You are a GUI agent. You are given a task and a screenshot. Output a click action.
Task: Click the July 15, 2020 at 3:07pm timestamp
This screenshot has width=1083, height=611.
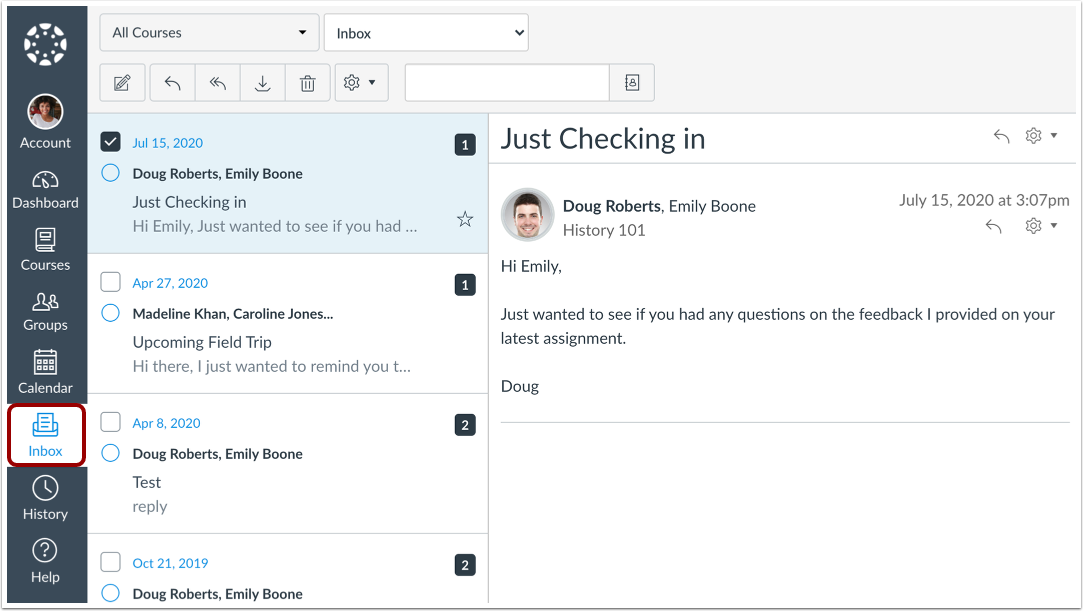pyautogui.click(x=984, y=200)
